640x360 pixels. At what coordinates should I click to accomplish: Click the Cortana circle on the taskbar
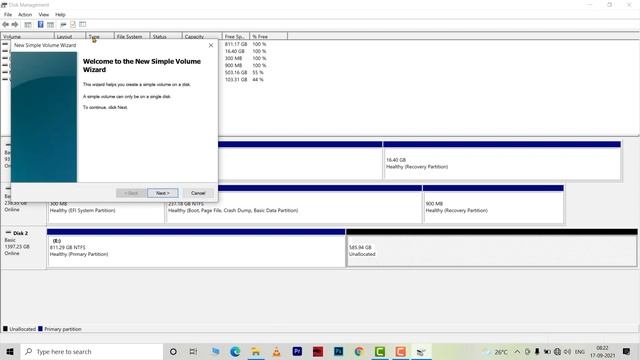[x=173, y=351]
